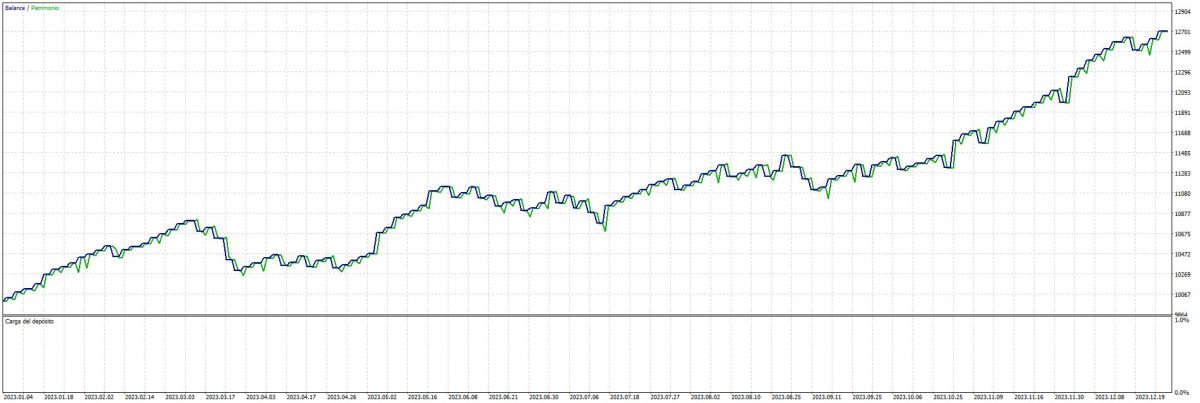Click the 0.0% deposit load axis label
Screen dimensions: 1200x403
[x=1182, y=391]
